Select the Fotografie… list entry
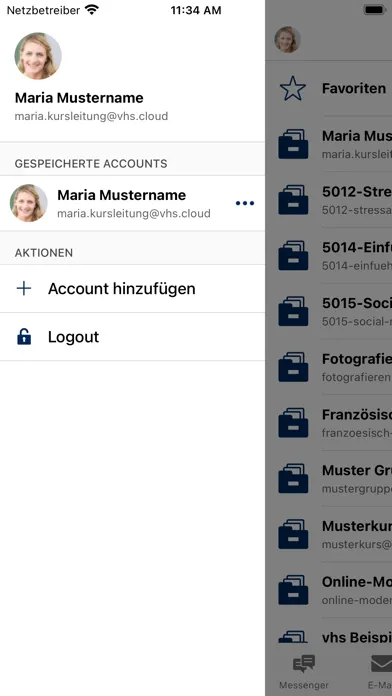The width and height of the screenshot is (392, 696). (x=329, y=367)
